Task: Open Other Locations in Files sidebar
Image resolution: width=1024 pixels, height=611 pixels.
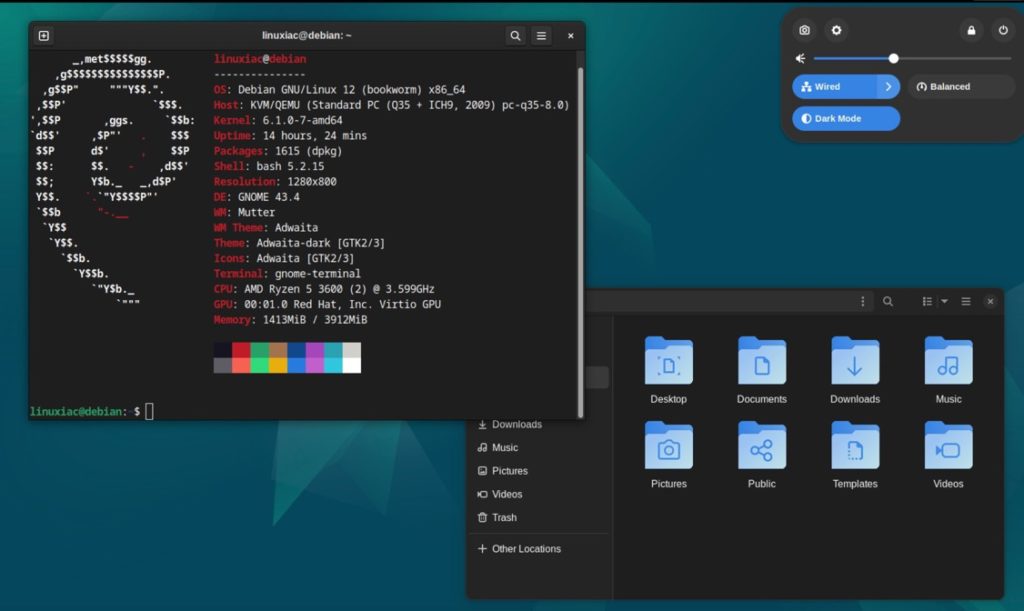Action: click(x=538, y=549)
